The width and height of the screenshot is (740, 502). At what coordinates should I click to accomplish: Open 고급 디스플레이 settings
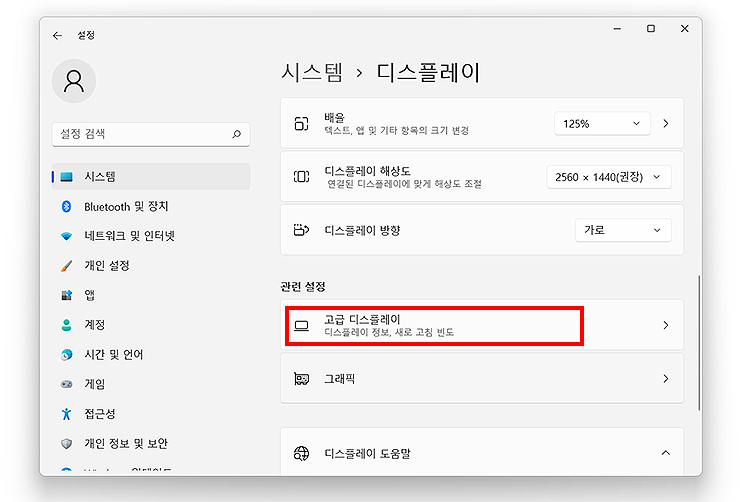pos(482,325)
